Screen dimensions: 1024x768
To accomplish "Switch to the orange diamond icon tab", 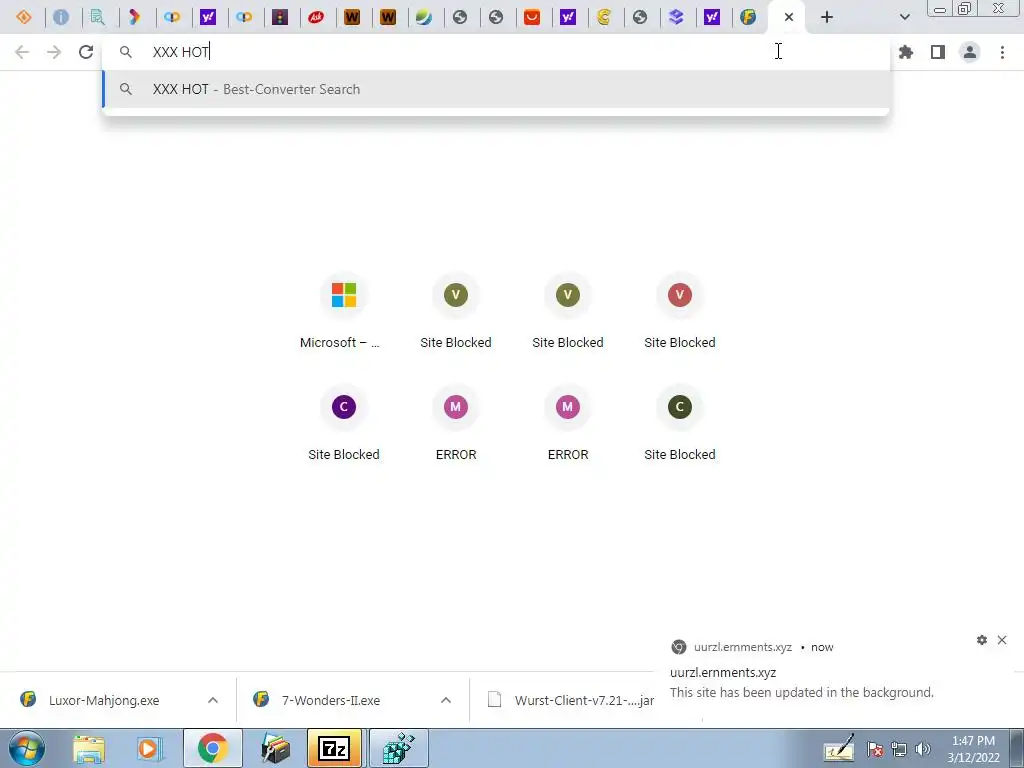I will (24, 17).
